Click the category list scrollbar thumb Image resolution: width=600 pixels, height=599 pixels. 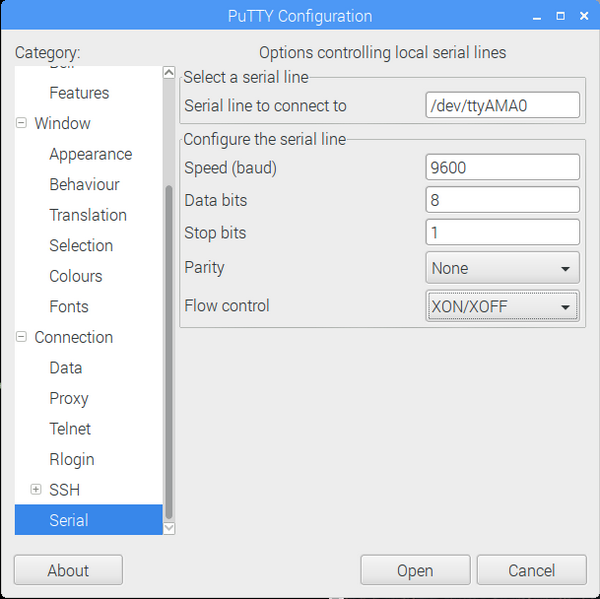click(x=169, y=352)
